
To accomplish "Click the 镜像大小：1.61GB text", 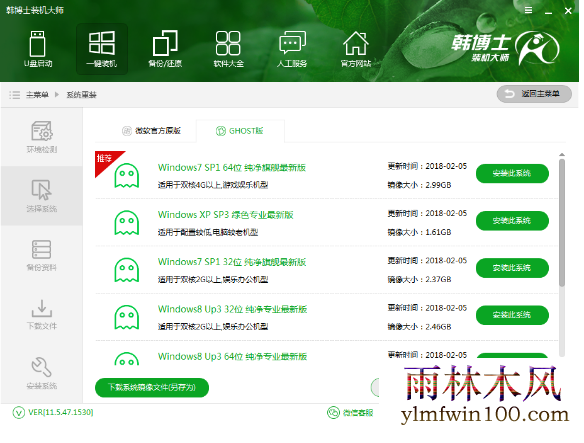I will [x=419, y=232].
